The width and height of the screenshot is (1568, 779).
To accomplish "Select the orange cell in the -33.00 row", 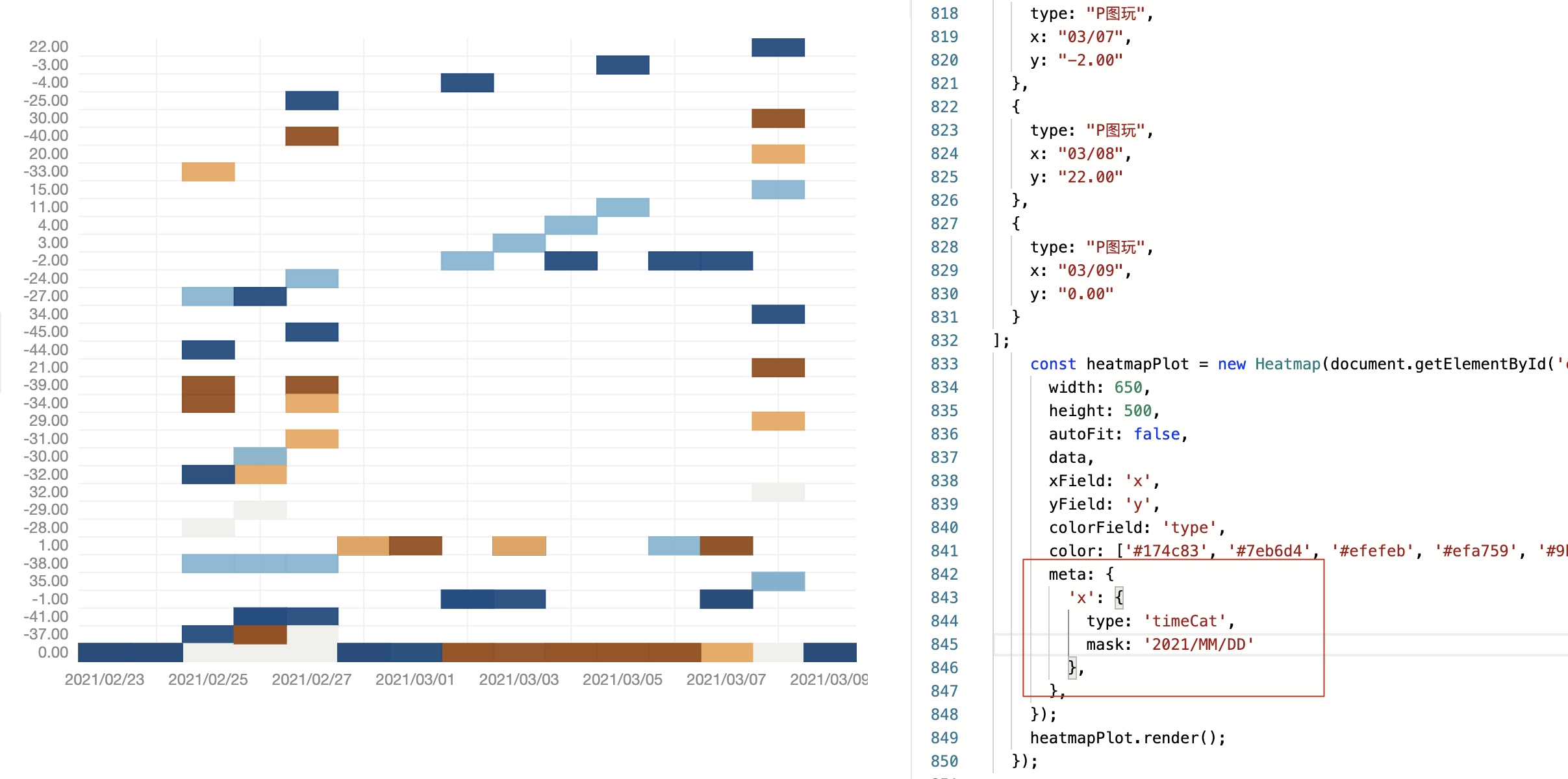I will 208,171.
